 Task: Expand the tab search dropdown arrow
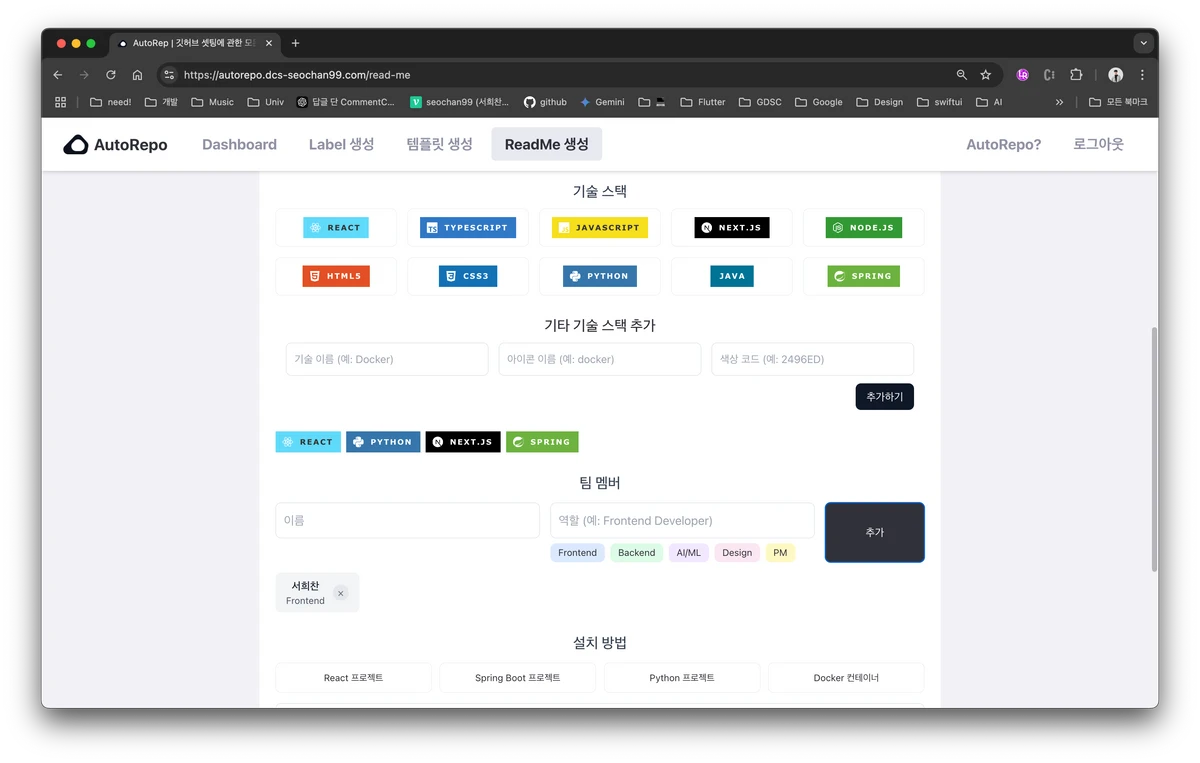point(1143,43)
